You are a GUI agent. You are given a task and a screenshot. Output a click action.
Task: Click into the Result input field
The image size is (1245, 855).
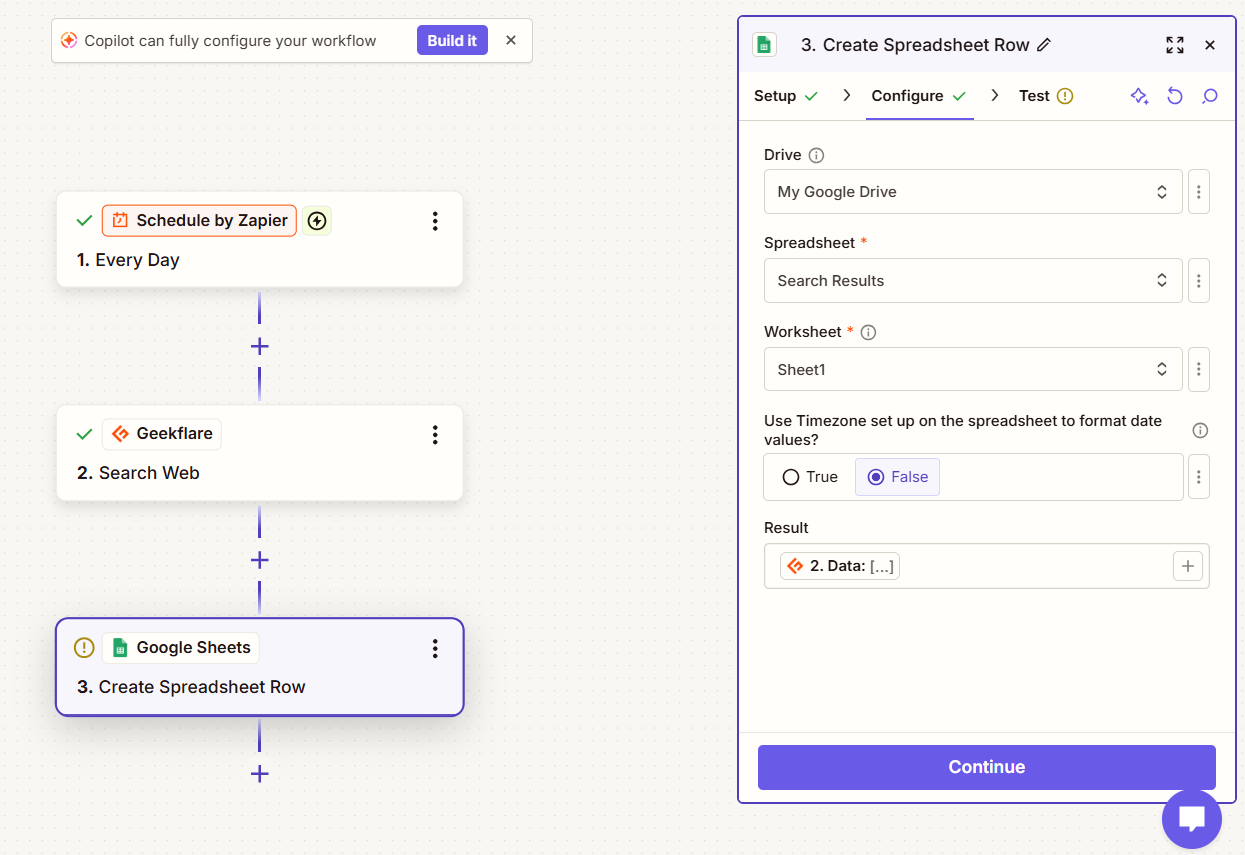point(987,566)
